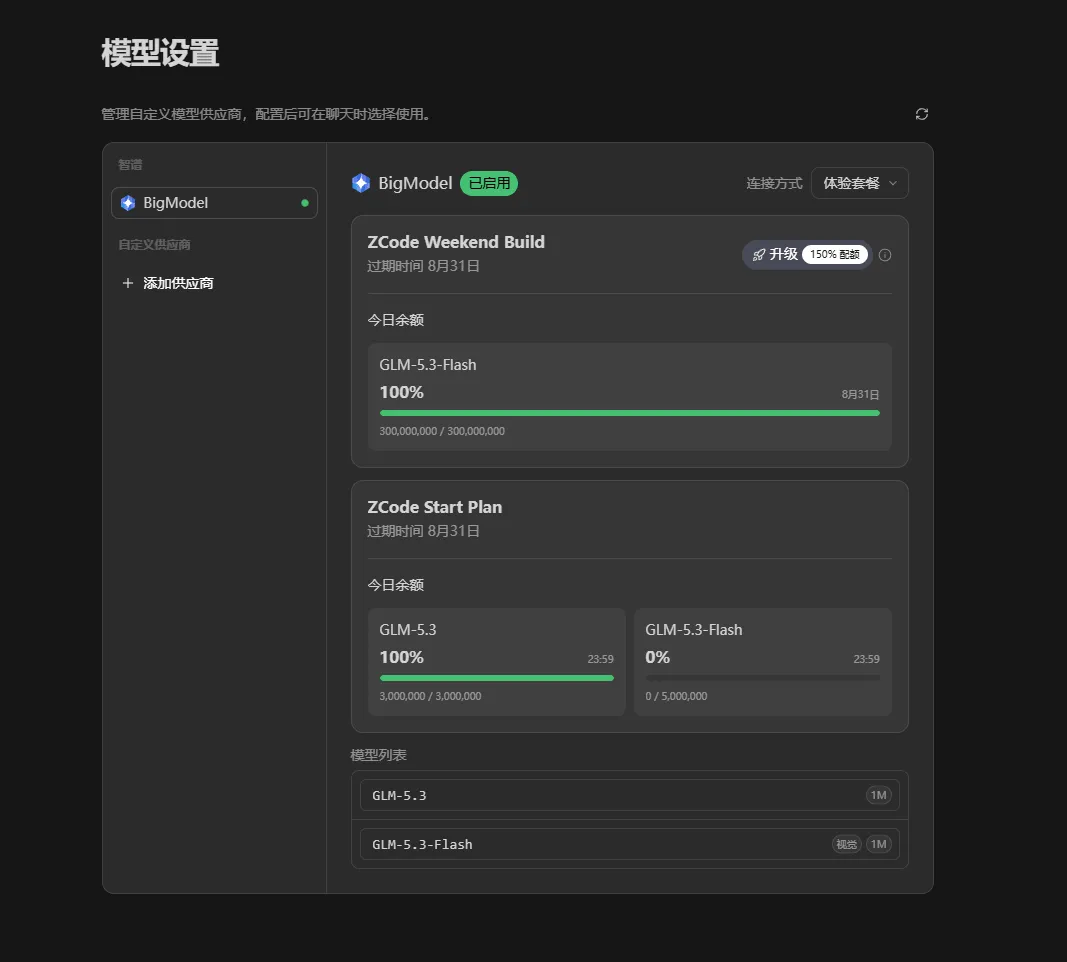The image size is (1067, 962).
Task: Click 过期时间 8月31日 under Weekend Build
Action: coord(423,266)
